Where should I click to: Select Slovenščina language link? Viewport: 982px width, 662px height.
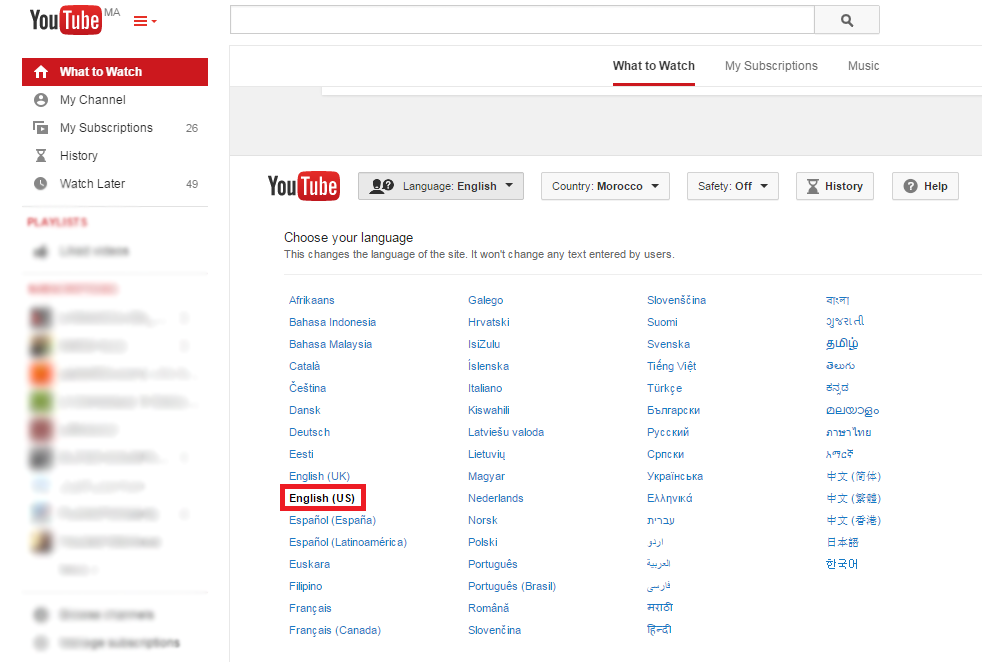676,300
